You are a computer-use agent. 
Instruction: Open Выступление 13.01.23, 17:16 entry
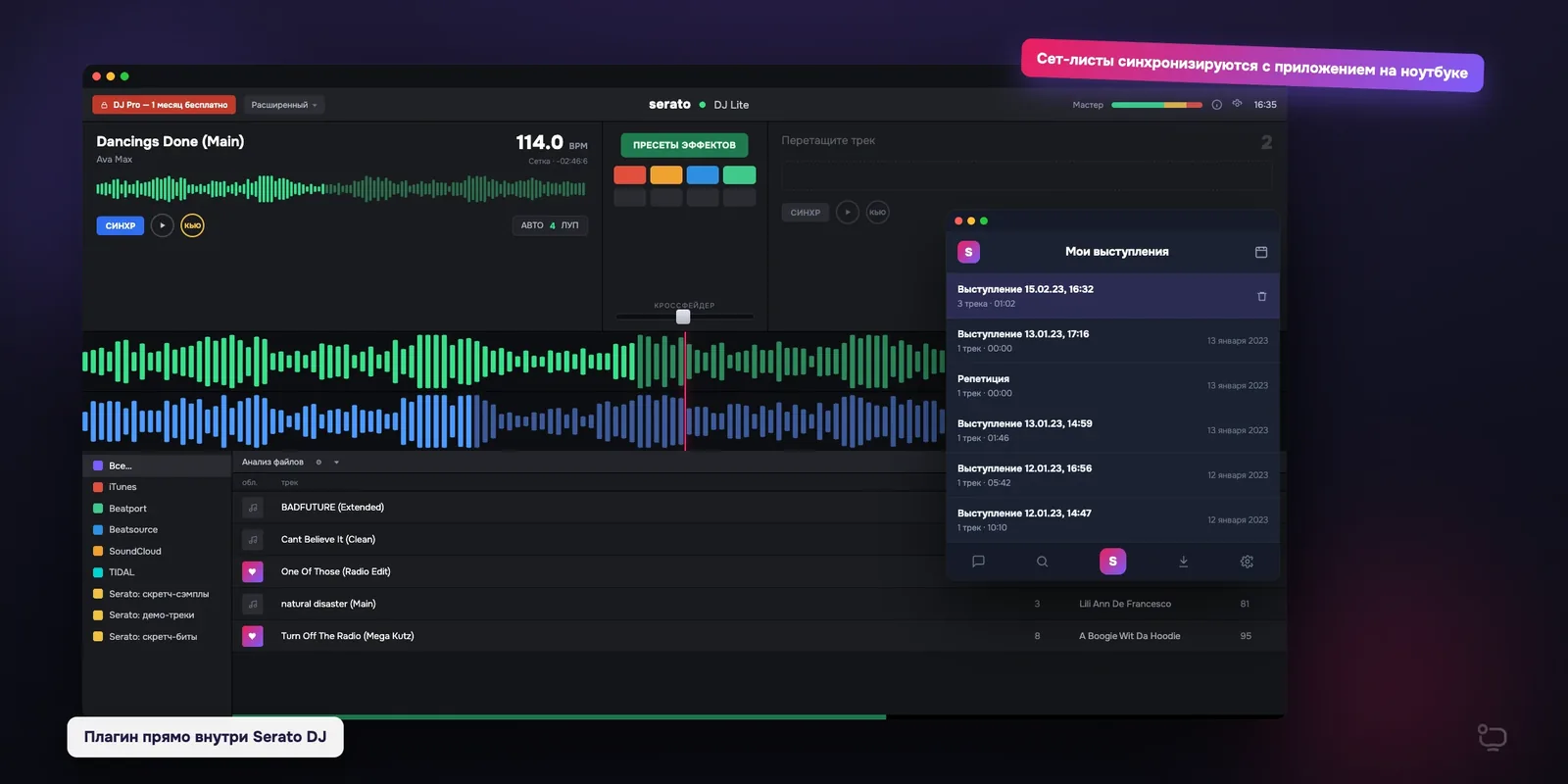(x=1113, y=341)
